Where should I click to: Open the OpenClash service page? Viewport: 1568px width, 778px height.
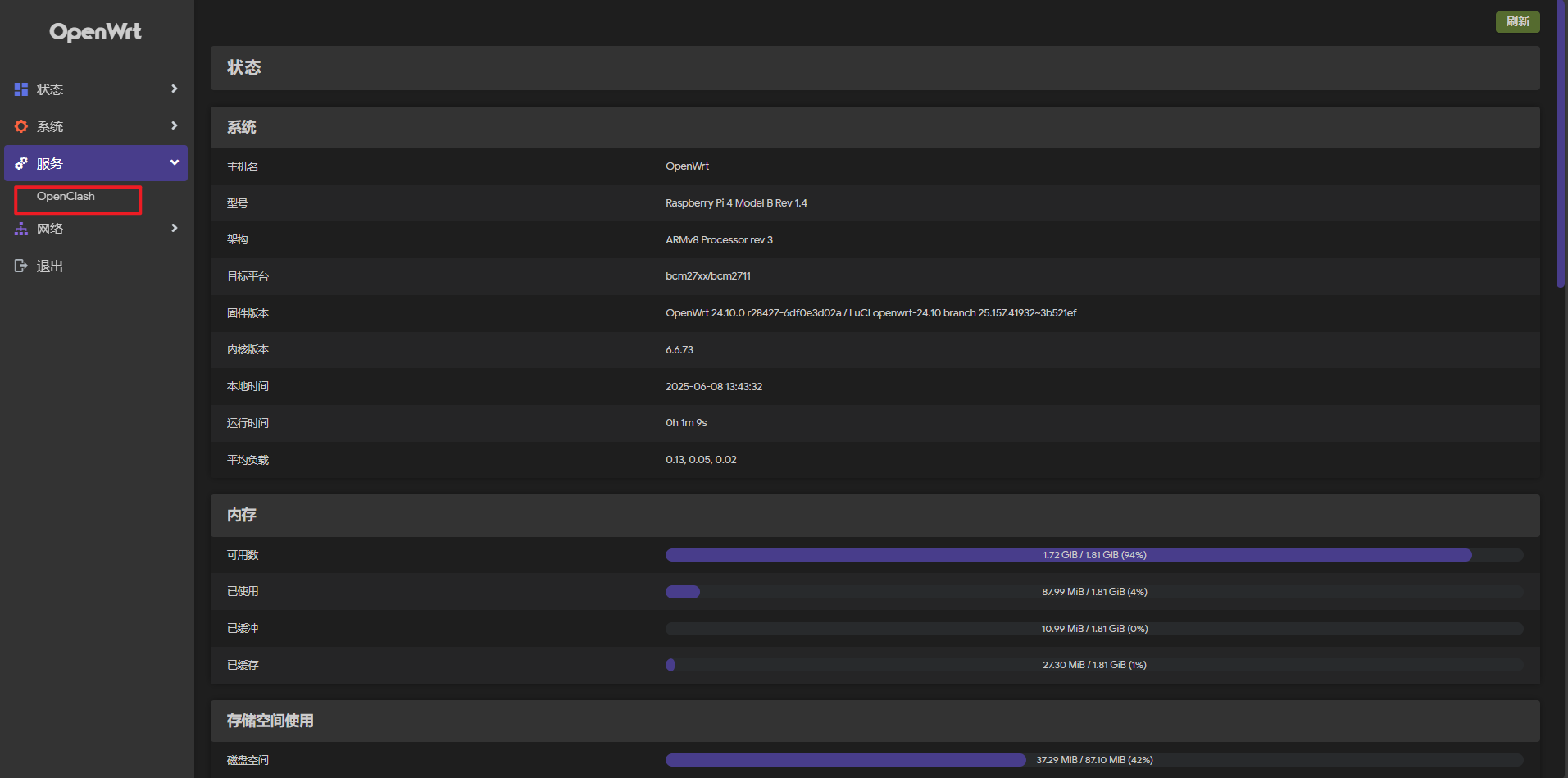pyautogui.click(x=66, y=197)
